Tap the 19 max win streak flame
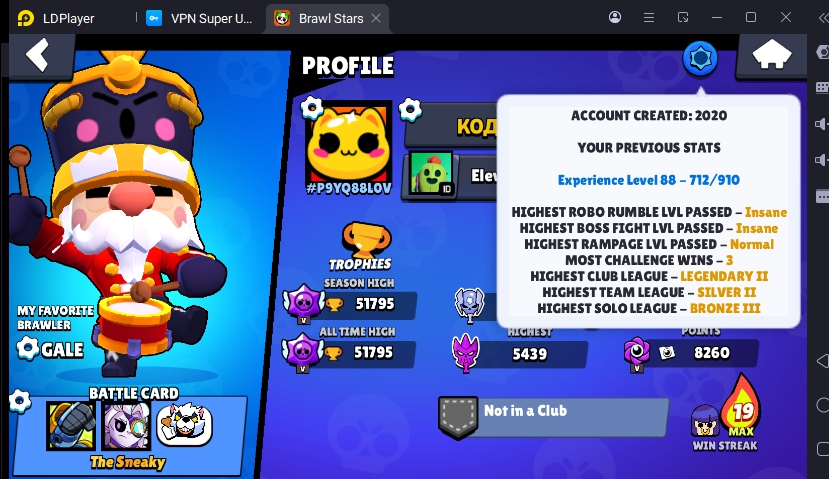The height and width of the screenshot is (479, 829). [x=741, y=406]
